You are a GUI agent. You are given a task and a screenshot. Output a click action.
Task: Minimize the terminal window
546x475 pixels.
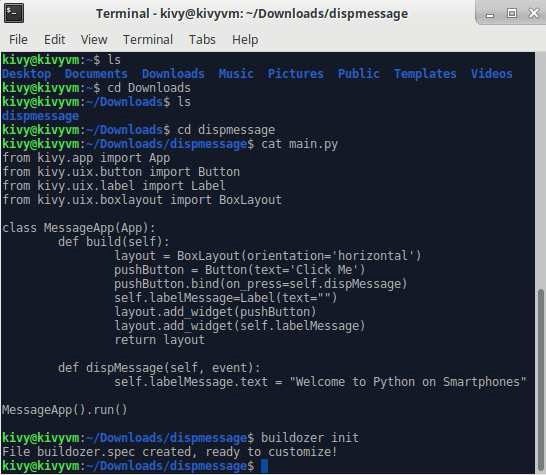coord(490,14)
